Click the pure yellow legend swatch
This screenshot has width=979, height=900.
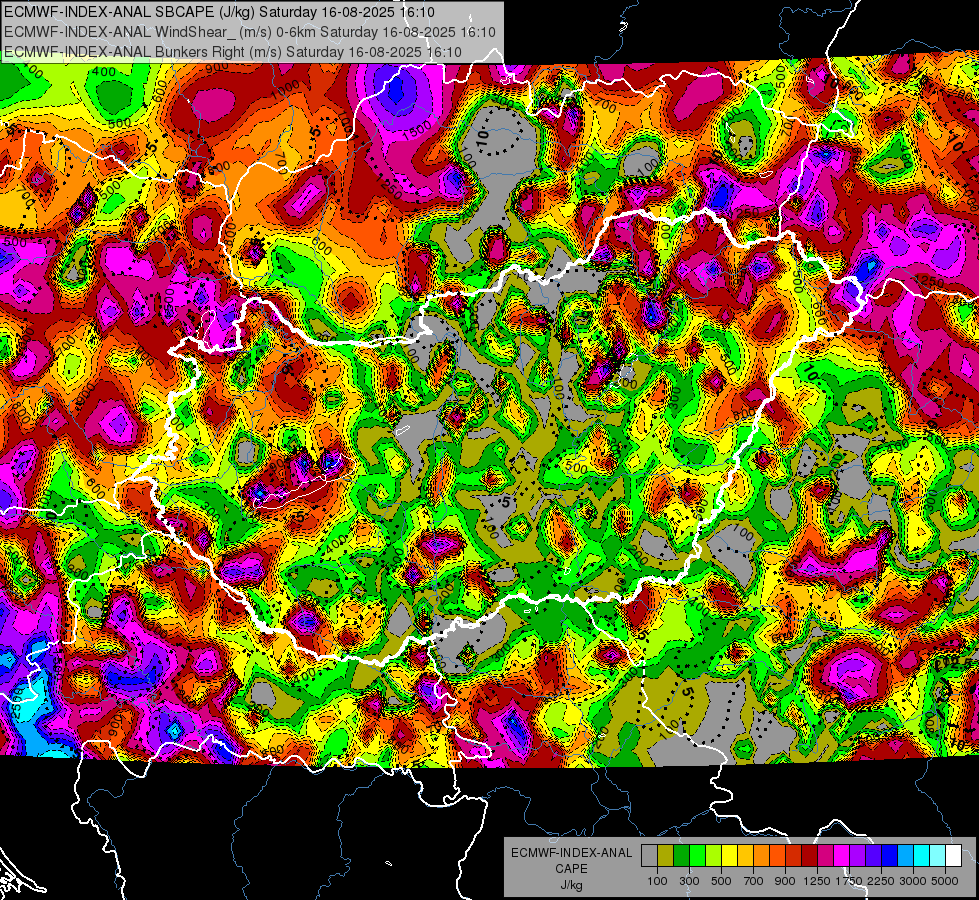729,856
